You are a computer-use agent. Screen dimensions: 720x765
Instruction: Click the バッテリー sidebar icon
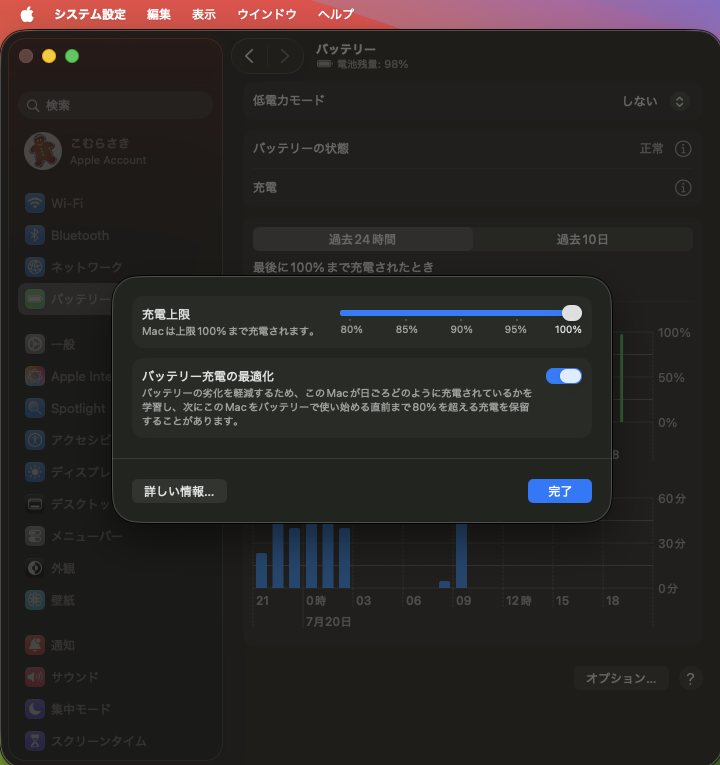pyautogui.click(x=35, y=299)
